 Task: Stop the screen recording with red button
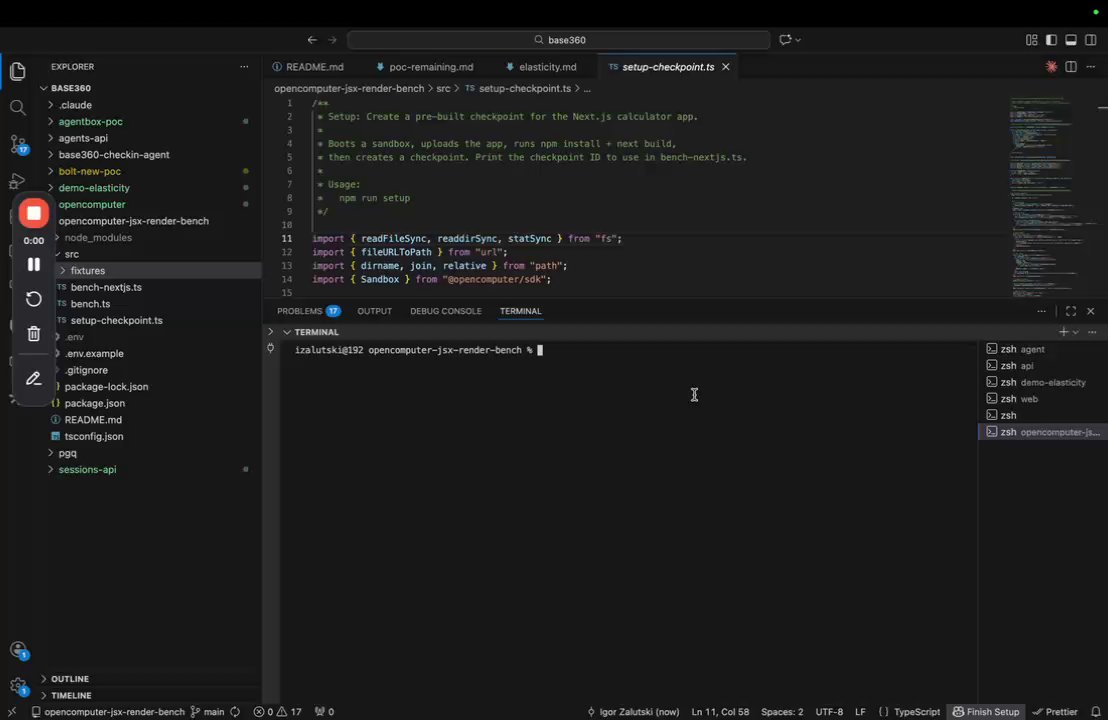(x=34, y=213)
